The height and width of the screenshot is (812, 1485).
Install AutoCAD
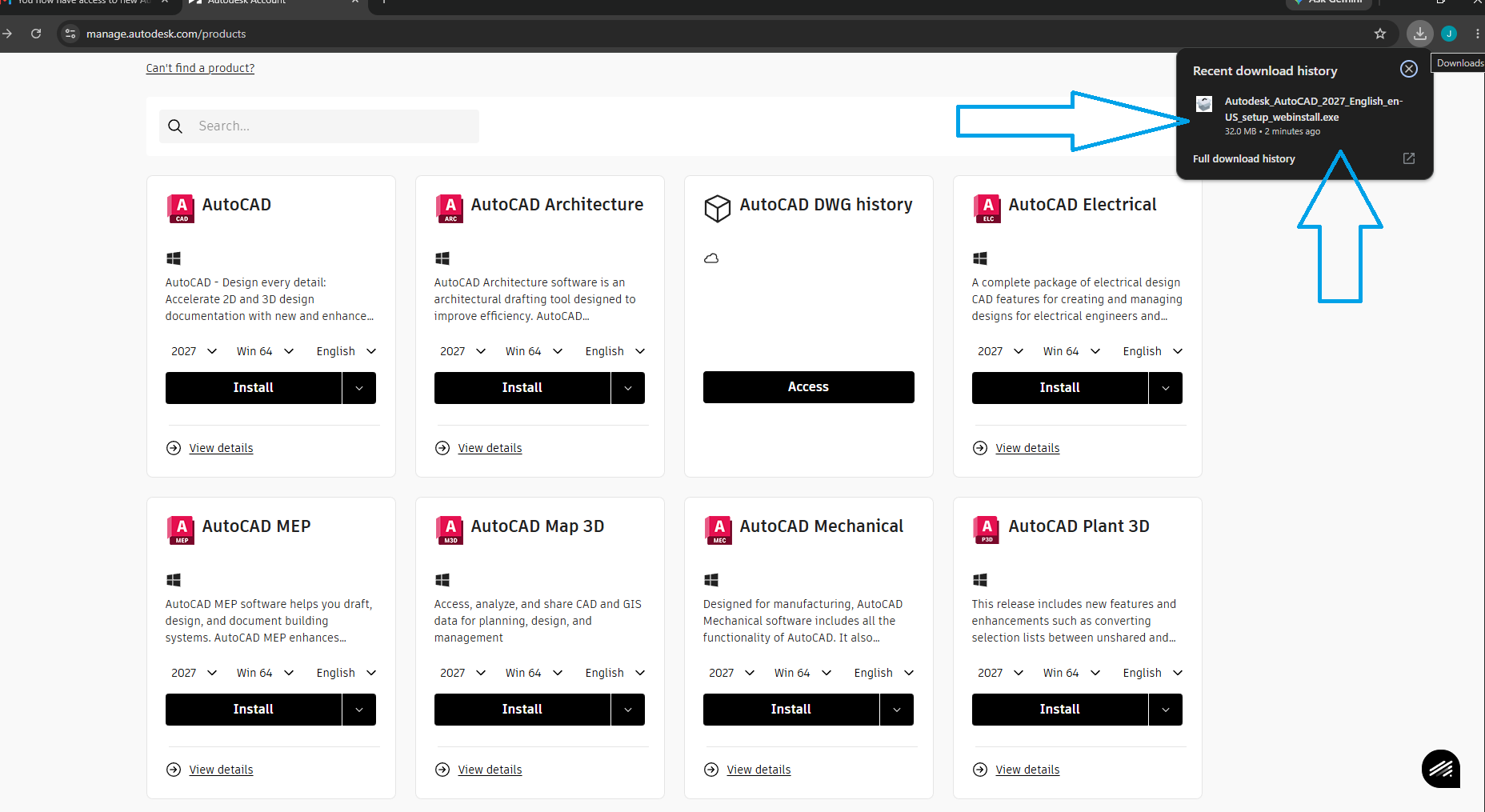254,388
